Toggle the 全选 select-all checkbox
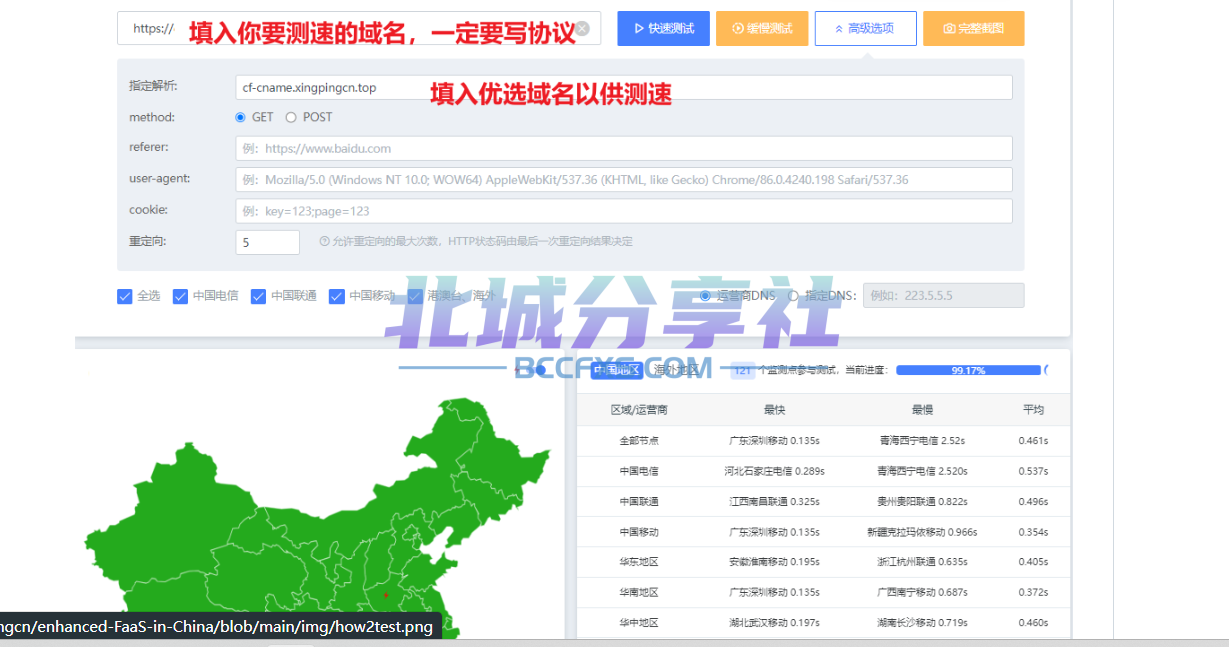The image size is (1229, 647). pyautogui.click(x=125, y=296)
